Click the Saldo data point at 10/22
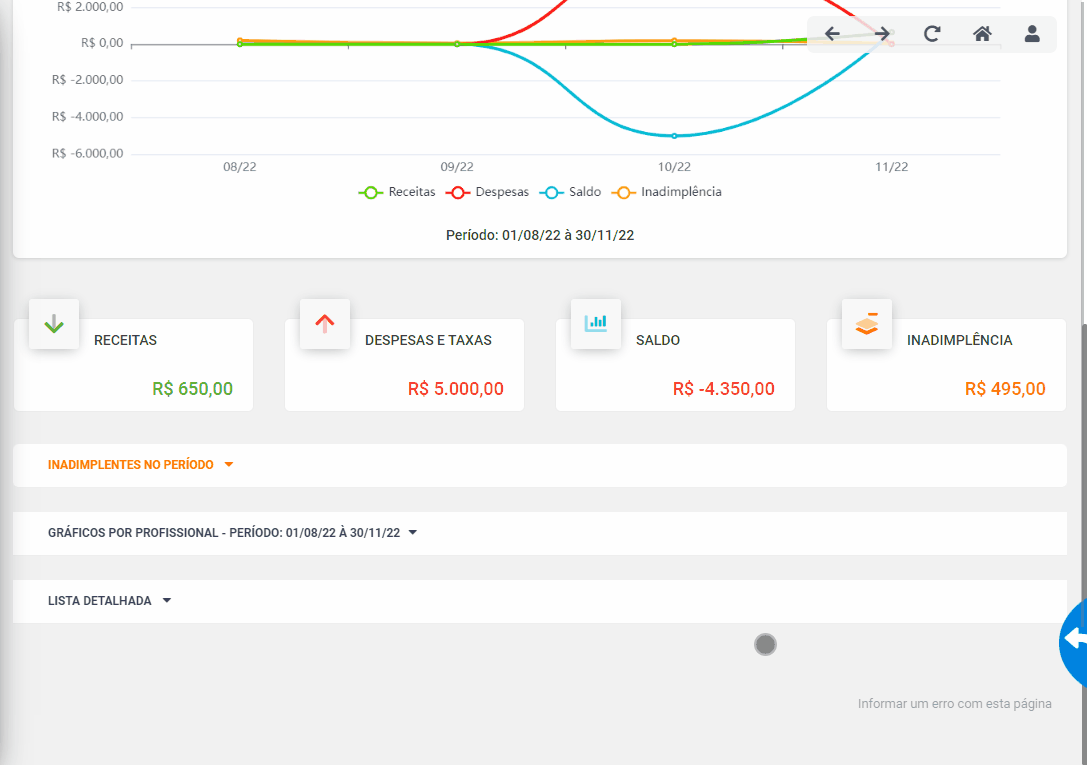1087x765 pixels. pos(675,136)
